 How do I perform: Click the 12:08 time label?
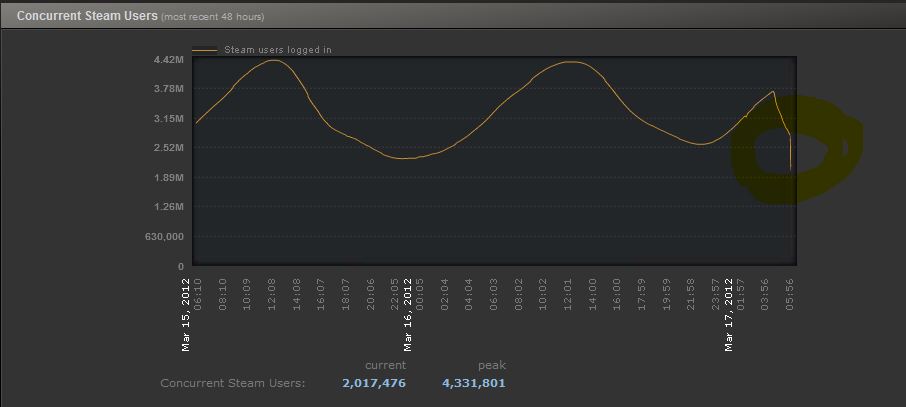(272, 295)
